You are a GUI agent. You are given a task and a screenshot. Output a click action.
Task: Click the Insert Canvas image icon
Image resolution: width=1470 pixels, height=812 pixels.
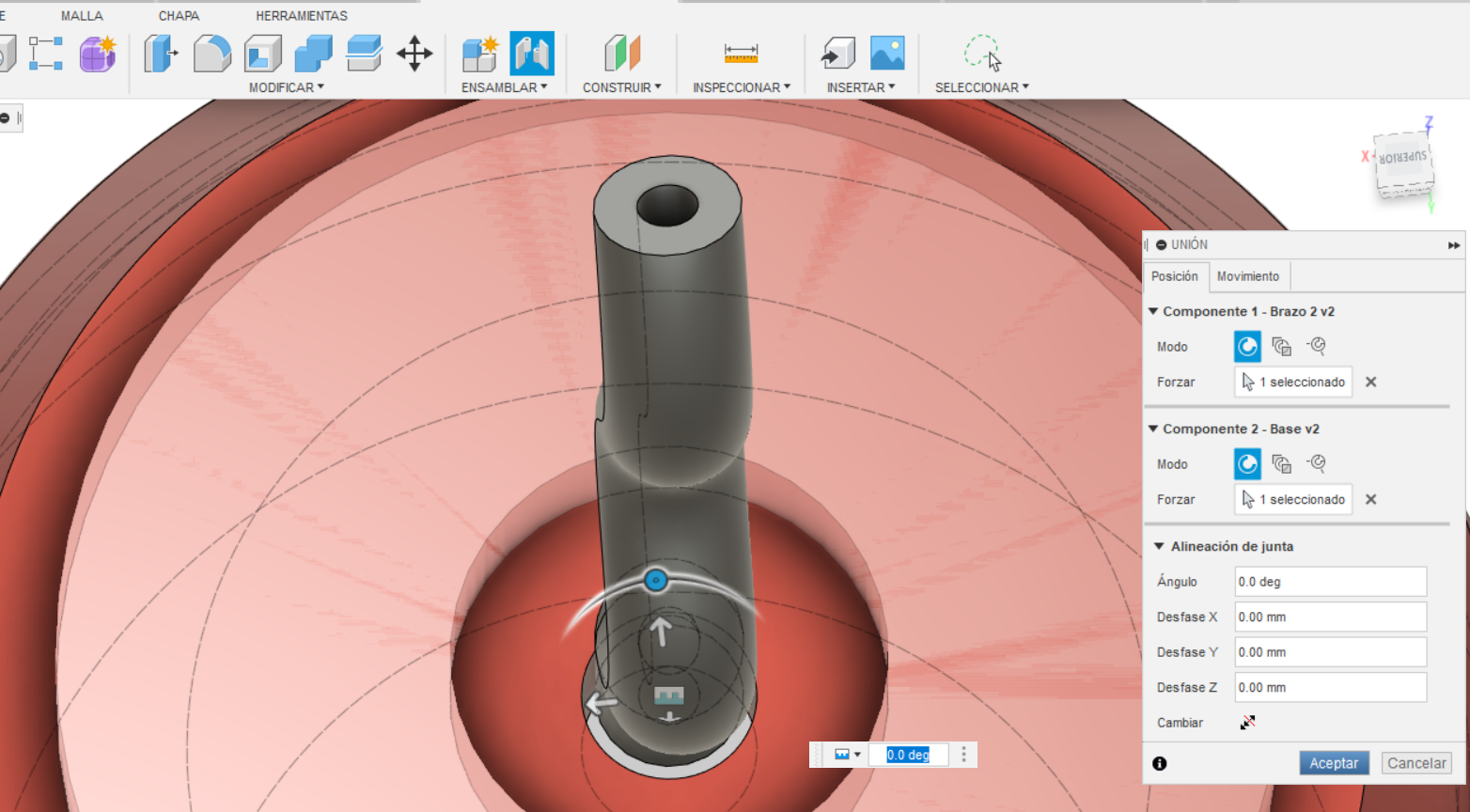pos(887,54)
